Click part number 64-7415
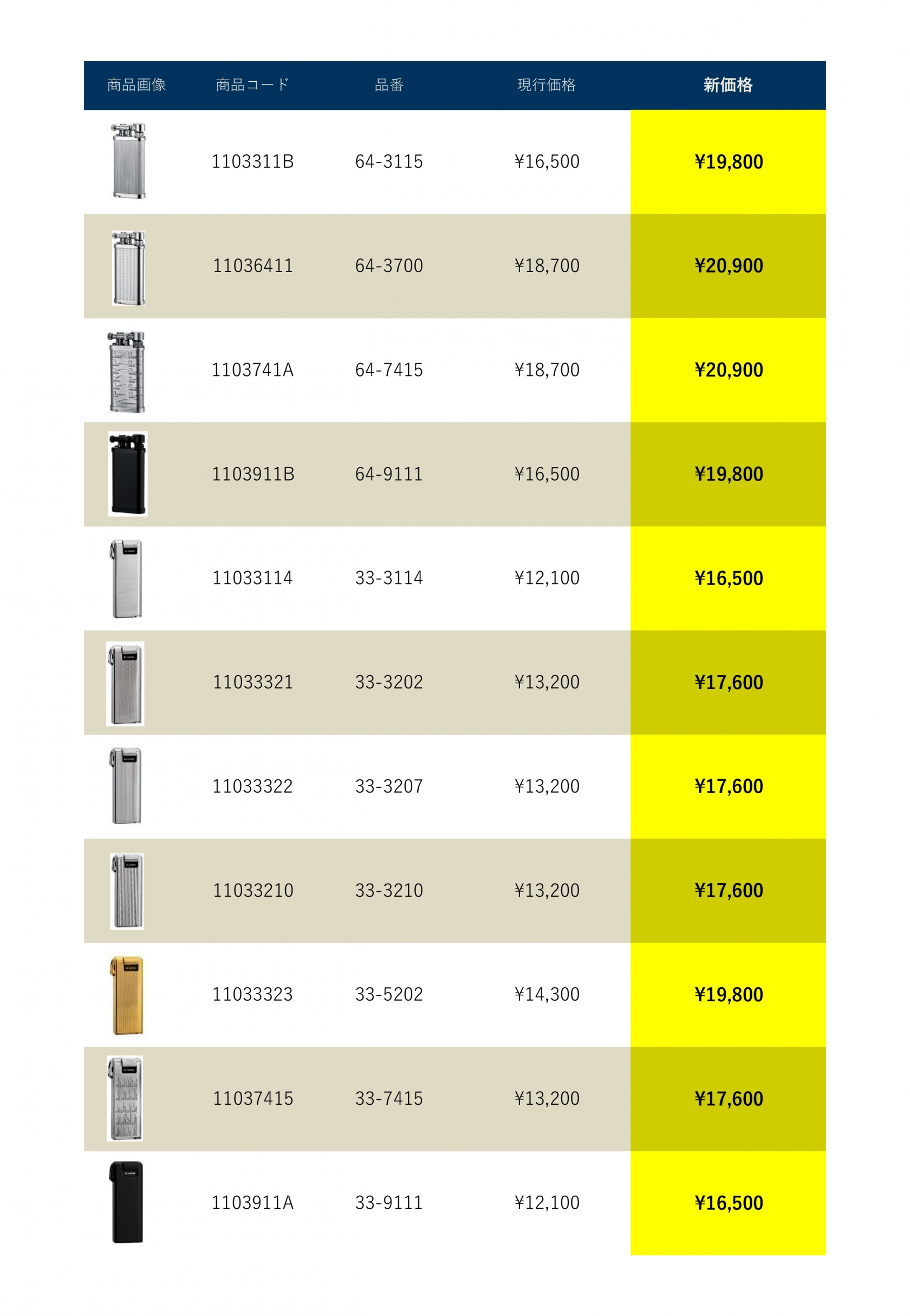This screenshot has height=1316, width=910. [389, 370]
